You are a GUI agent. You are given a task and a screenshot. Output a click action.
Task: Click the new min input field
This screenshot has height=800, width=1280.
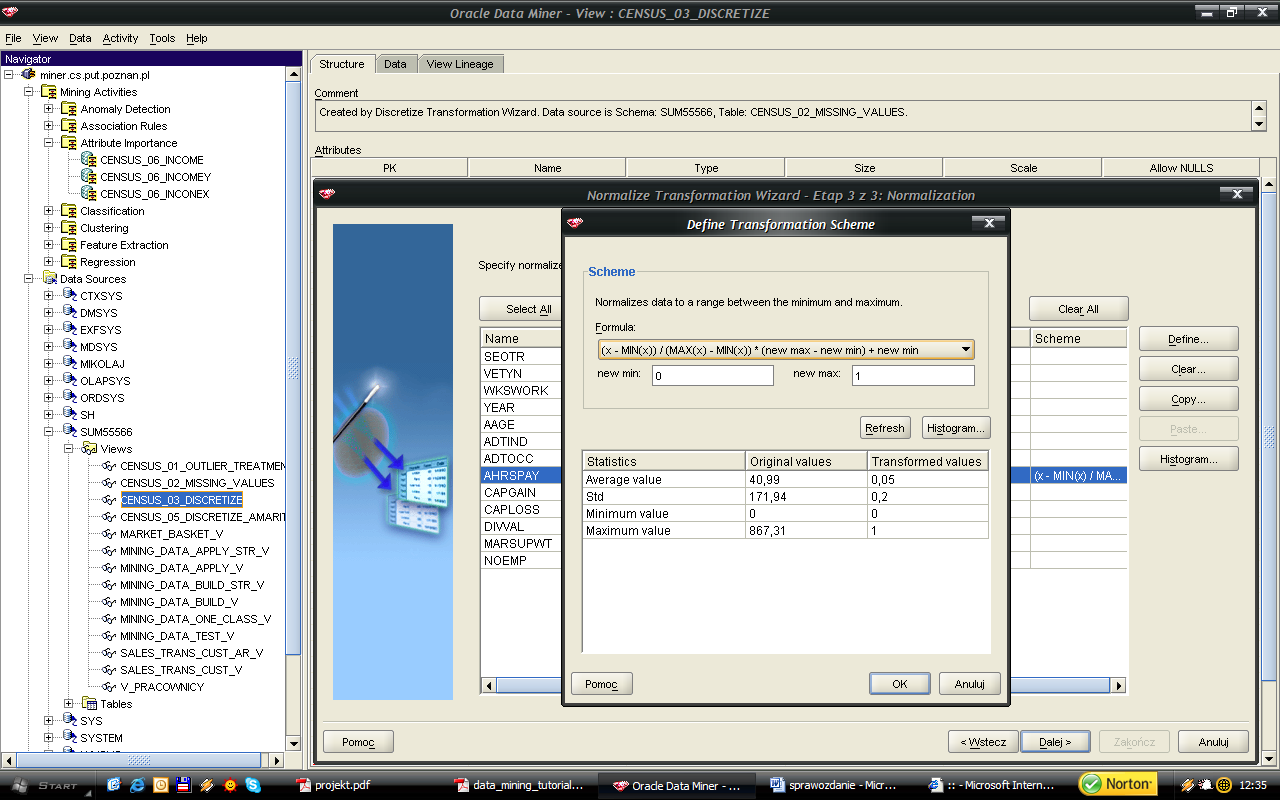coord(713,375)
